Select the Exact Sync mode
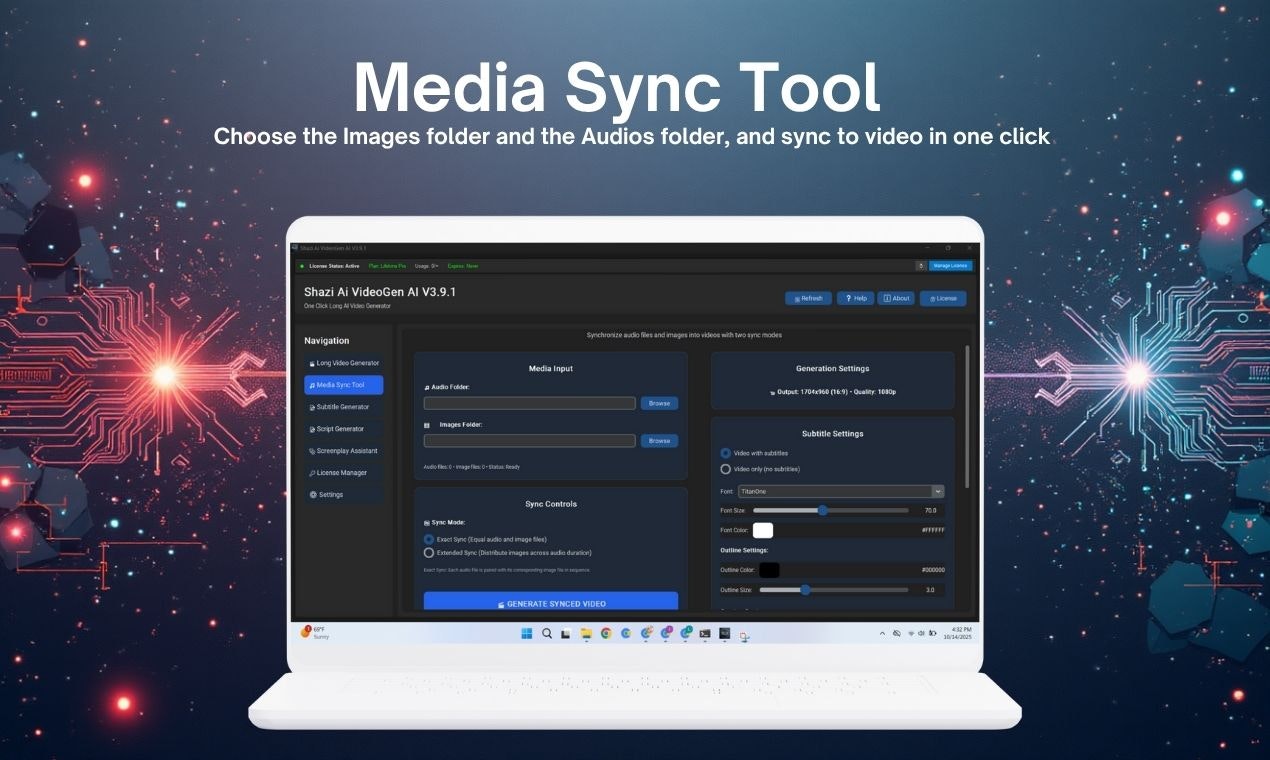The height and width of the screenshot is (760, 1270). point(429,539)
